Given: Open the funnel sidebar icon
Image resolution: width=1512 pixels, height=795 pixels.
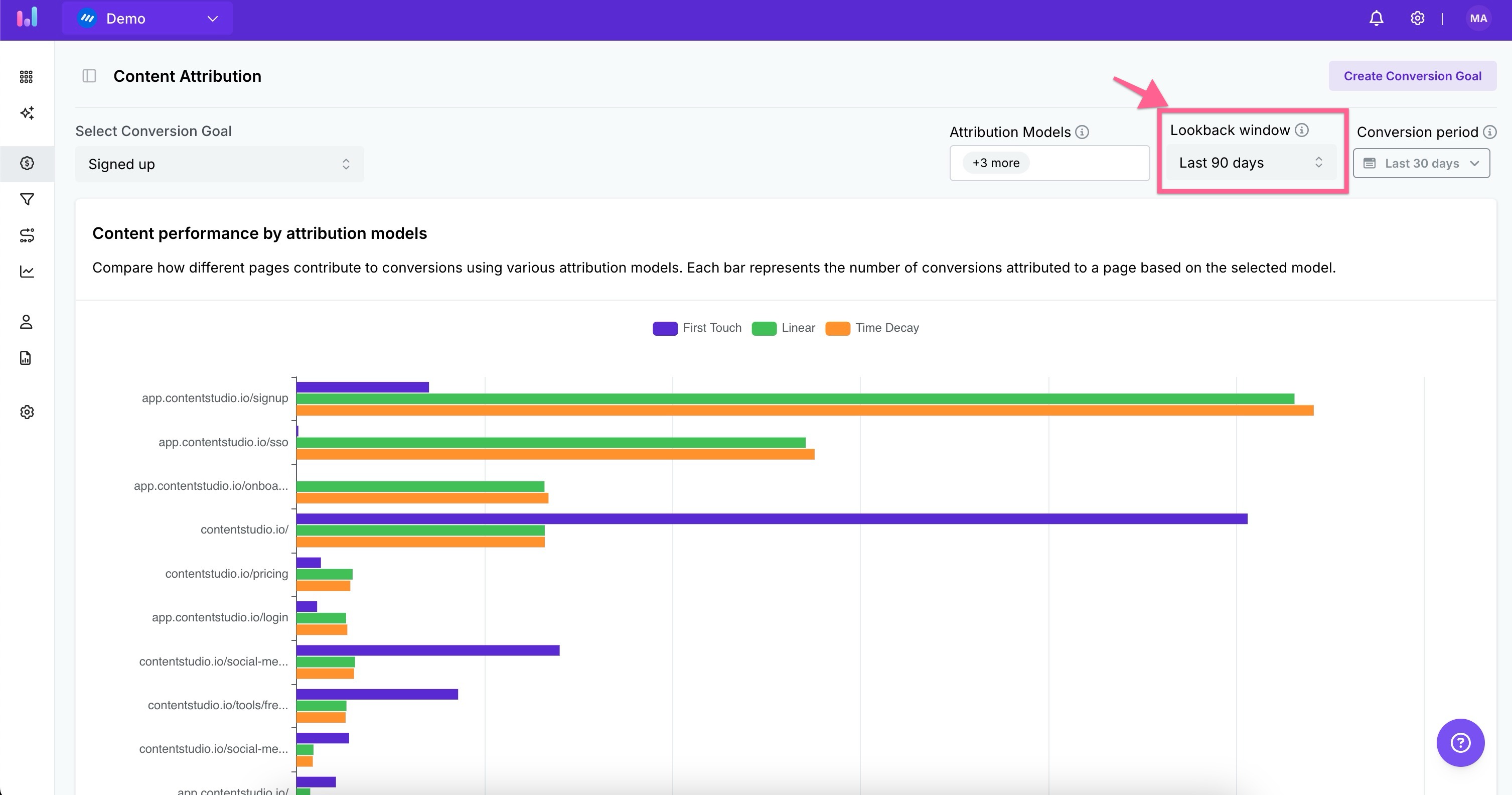Looking at the screenshot, I should (x=27, y=200).
